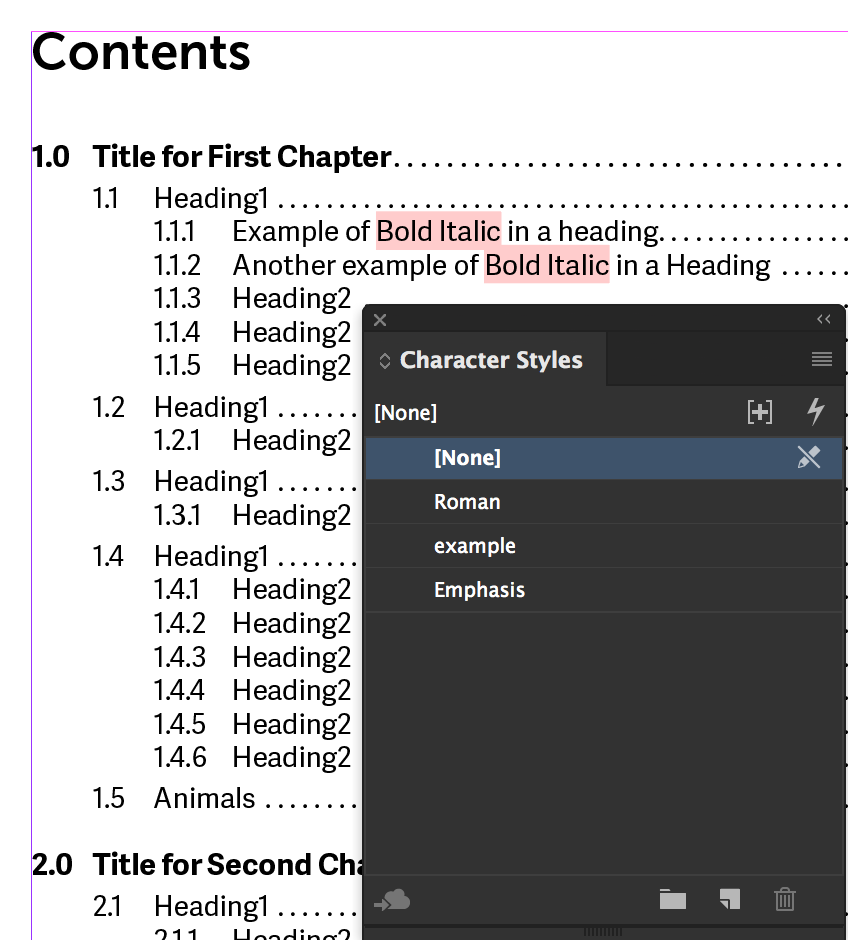The height and width of the screenshot is (940, 848).
Task: Click the panel bottom resize grip
Action: (603, 931)
